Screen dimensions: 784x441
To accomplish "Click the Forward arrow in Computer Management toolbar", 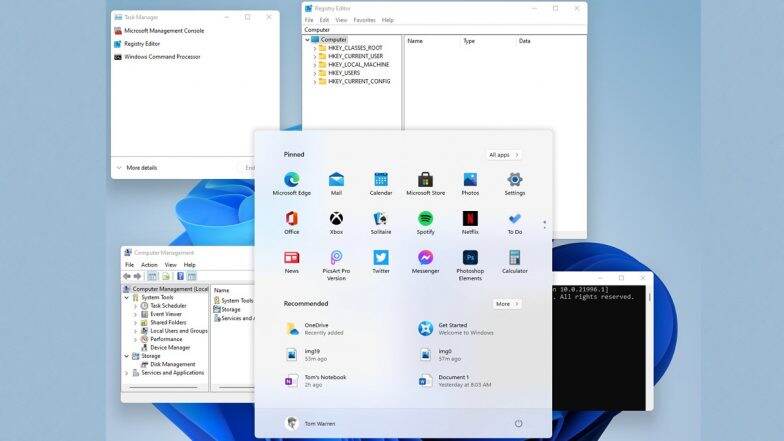I will coord(137,276).
